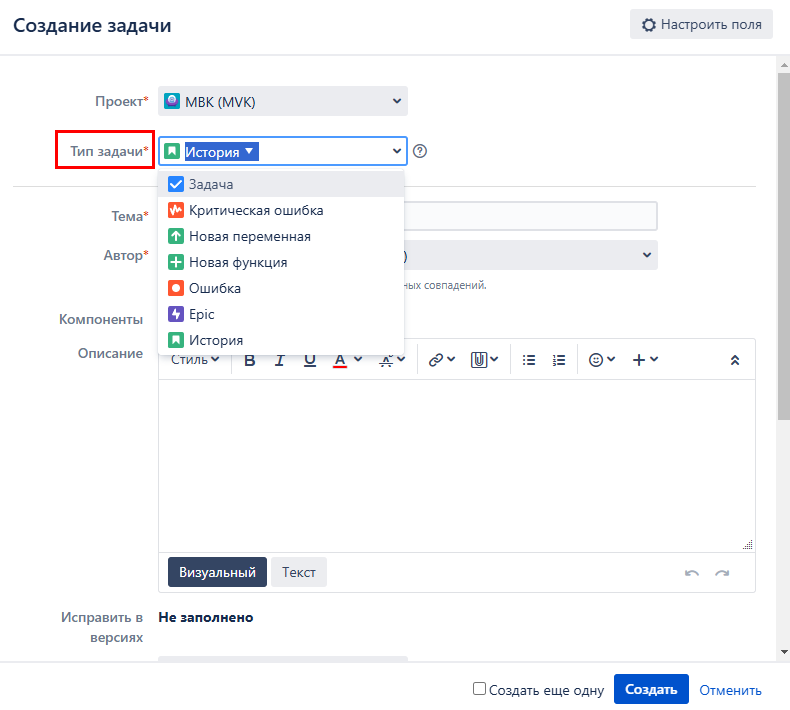This screenshot has height=710, width=790.
Task: Expand the Проект dropdown
Action: [x=396, y=101]
